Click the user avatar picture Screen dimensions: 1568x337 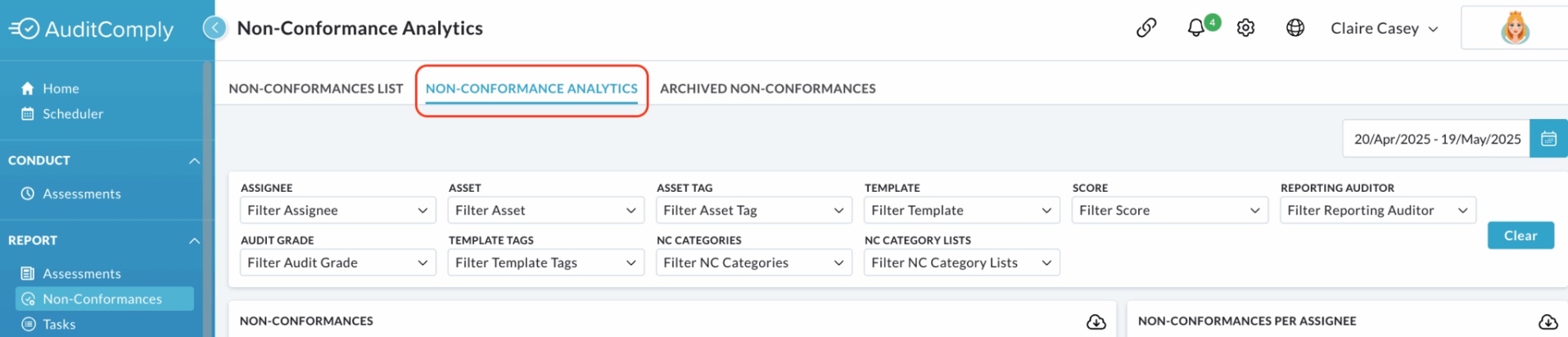pyautogui.click(x=1515, y=28)
